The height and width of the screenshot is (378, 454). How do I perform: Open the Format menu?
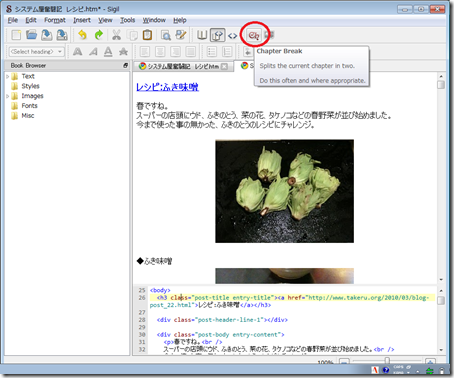click(x=55, y=20)
